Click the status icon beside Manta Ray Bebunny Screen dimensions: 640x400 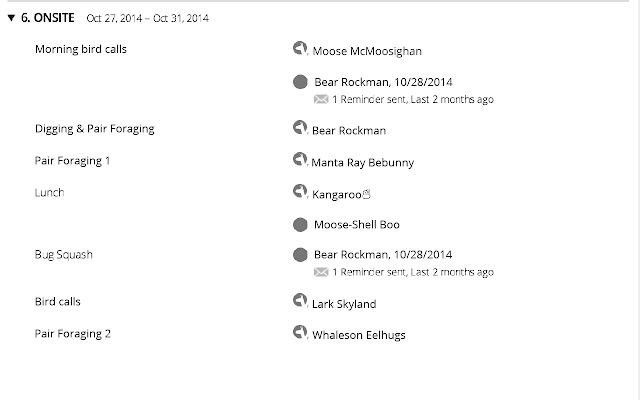click(300, 159)
